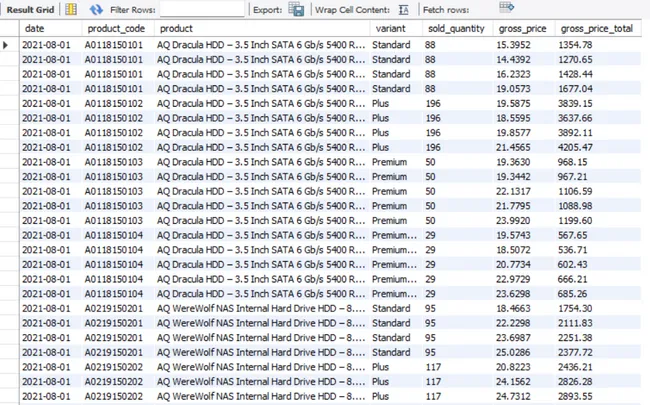Select the gross_price cell 19.5875
This screenshot has width=650, height=405.
(513, 103)
